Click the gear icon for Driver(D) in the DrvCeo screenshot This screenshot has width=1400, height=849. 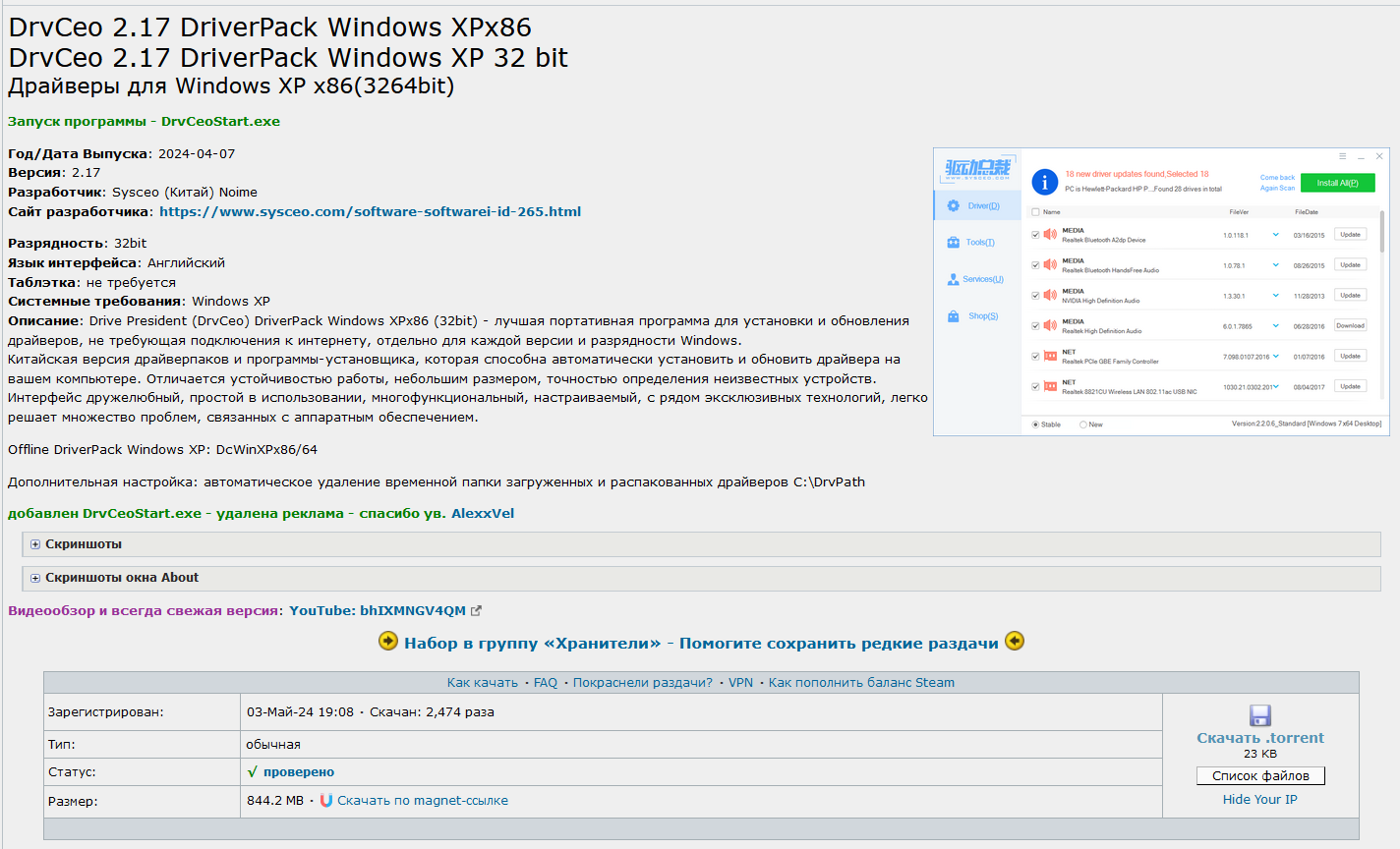click(953, 205)
